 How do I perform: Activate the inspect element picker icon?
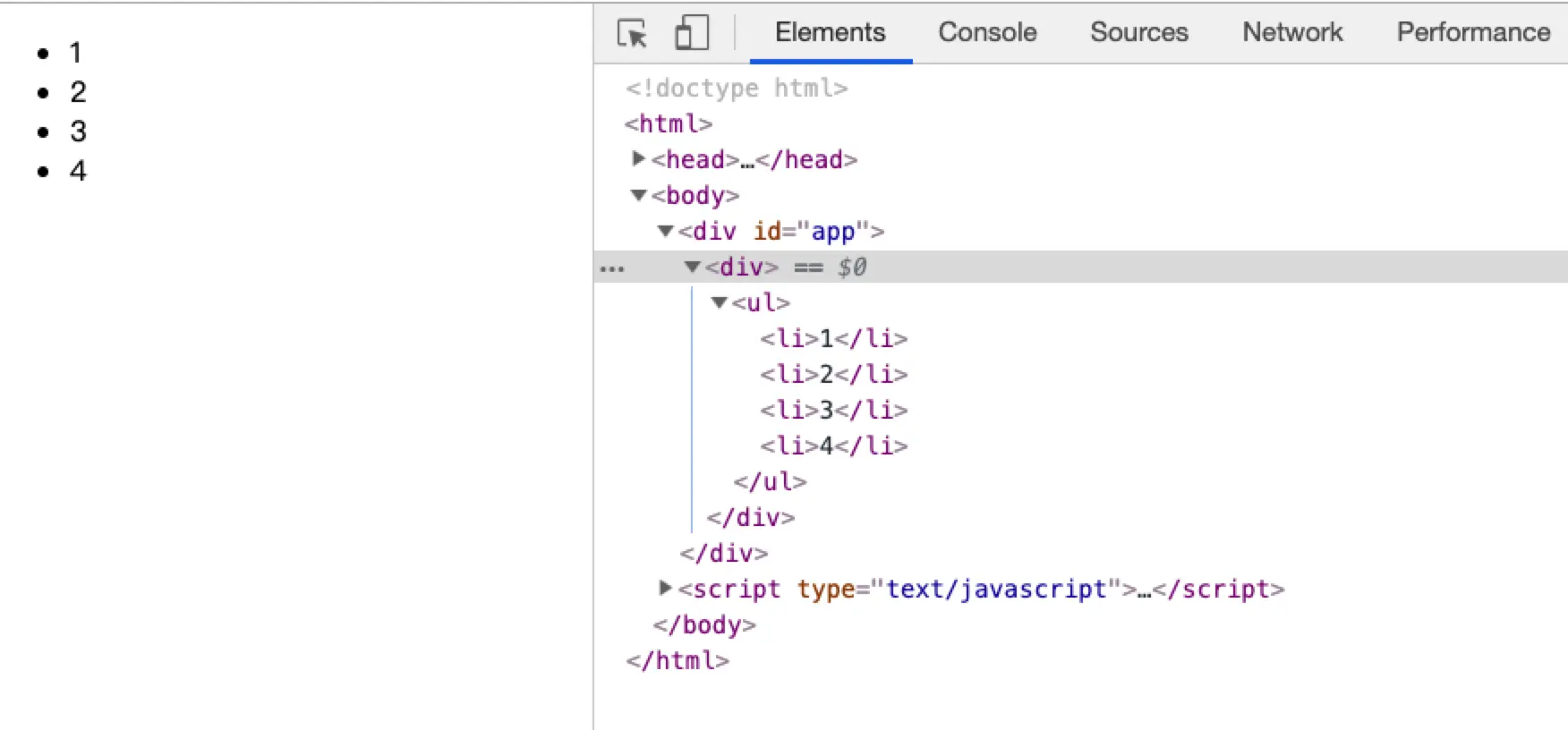pos(632,33)
